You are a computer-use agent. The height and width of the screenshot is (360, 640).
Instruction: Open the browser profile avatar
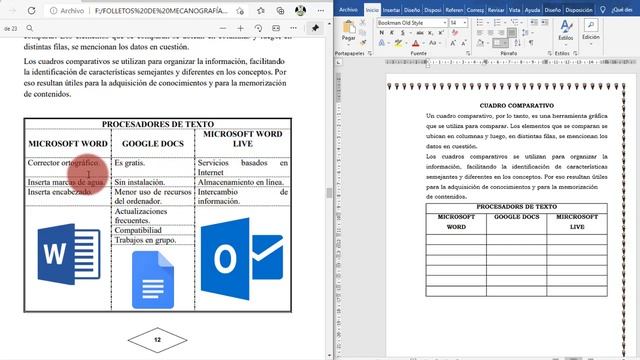click(300, 11)
